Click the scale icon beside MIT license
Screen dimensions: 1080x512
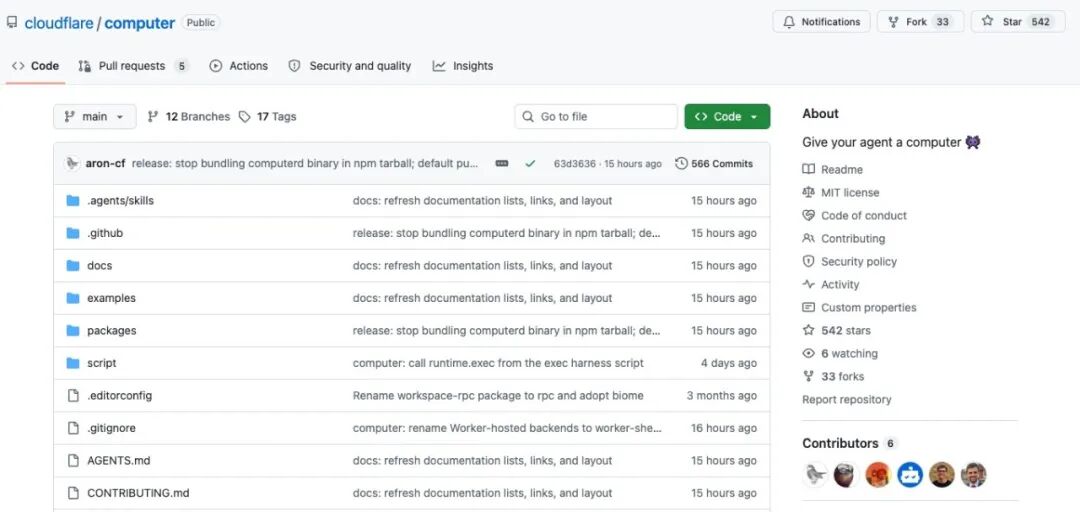coord(809,193)
